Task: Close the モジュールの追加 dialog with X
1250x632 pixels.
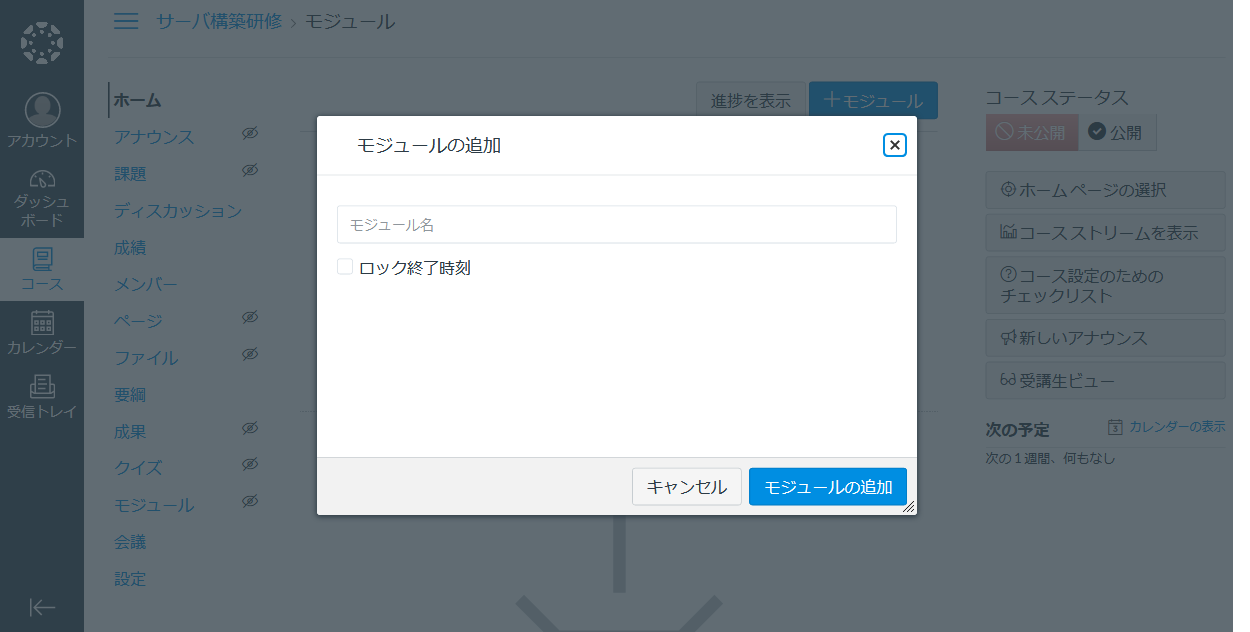Action: (895, 145)
